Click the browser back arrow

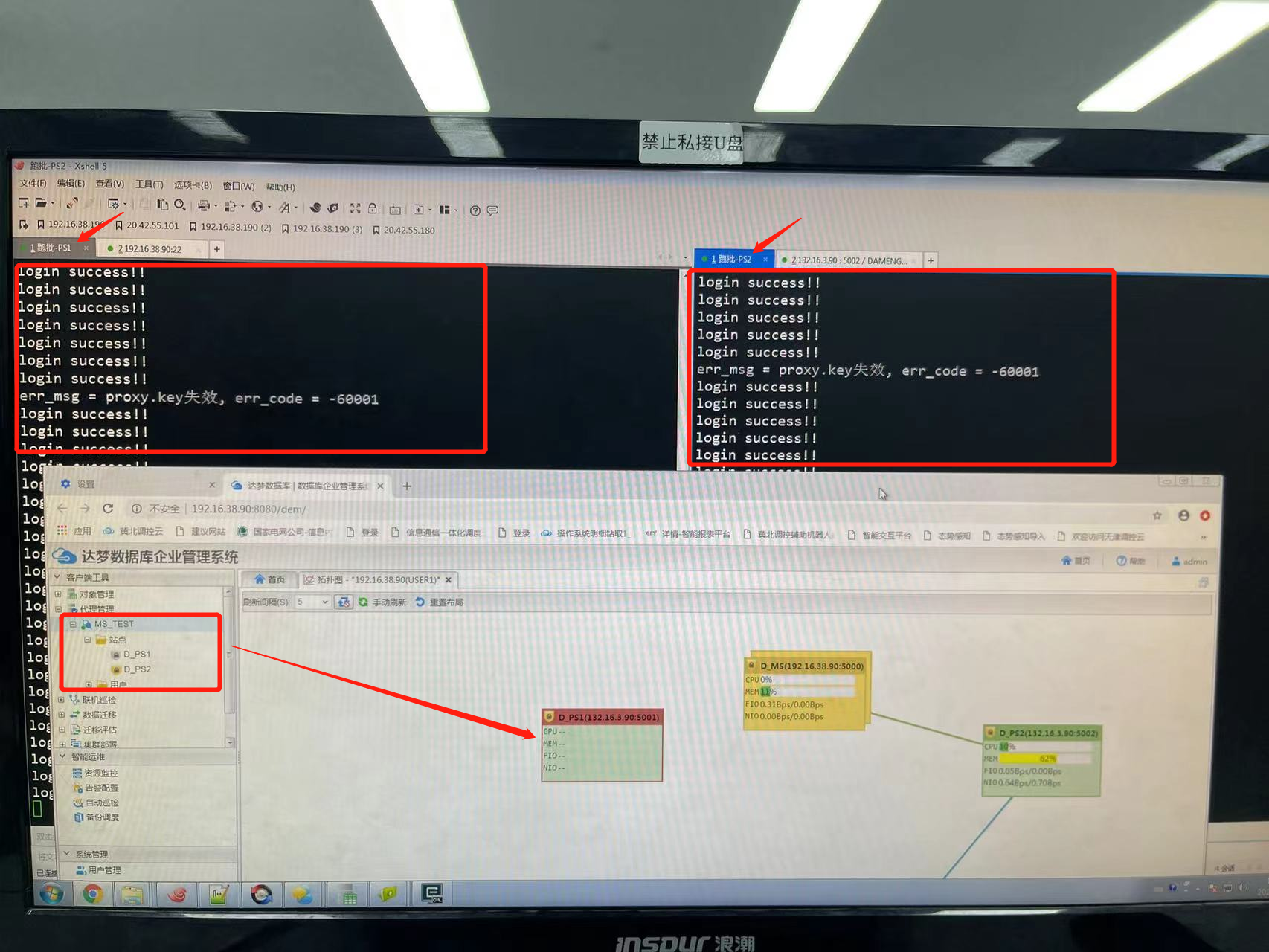coord(62,508)
